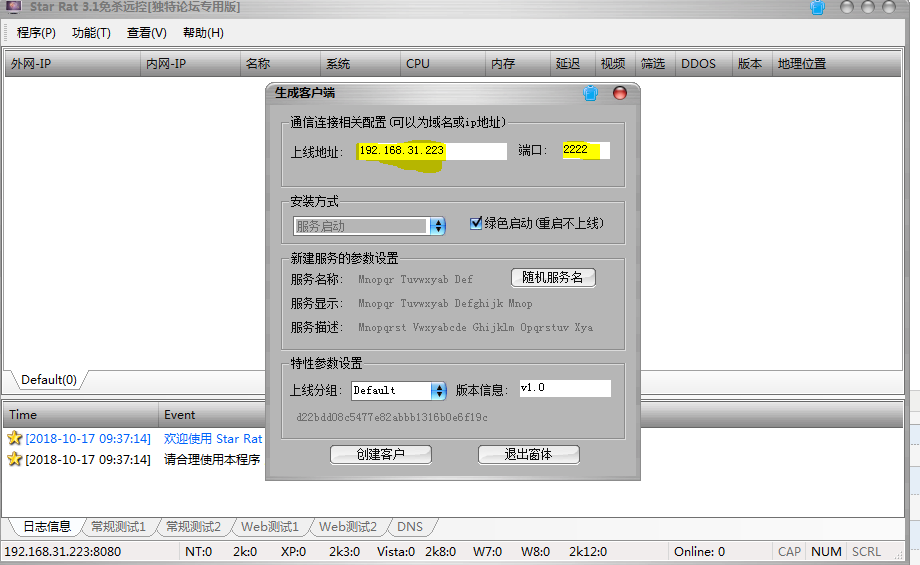Open the 查看(V) menu
The image size is (920, 565).
click(147, 33)
